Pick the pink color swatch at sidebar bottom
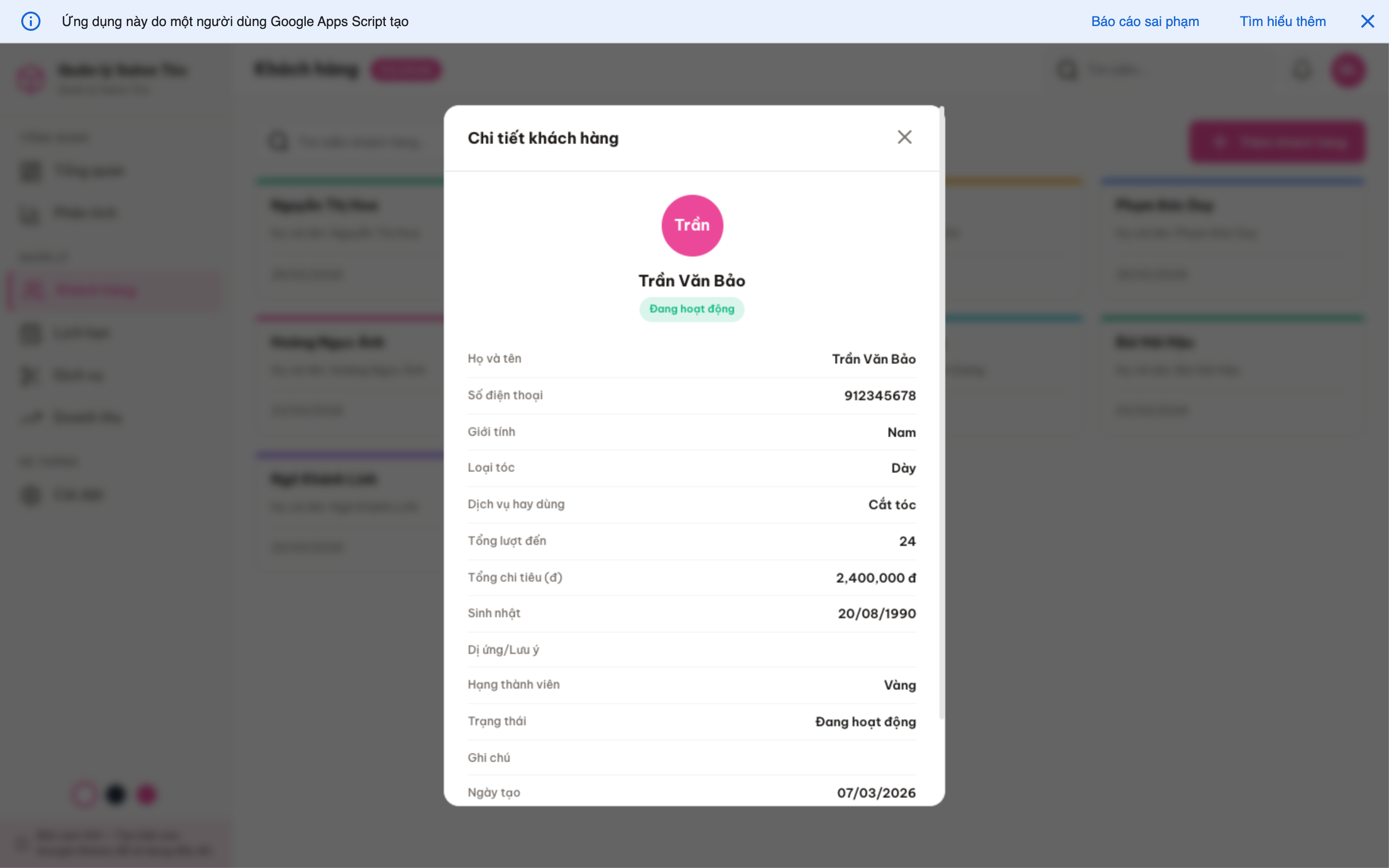This screenshot has width=1389, height=868. 146,795
